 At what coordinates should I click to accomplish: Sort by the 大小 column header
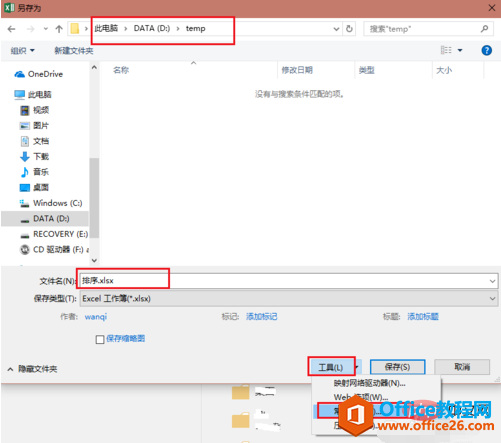click(x=444, y=70)
